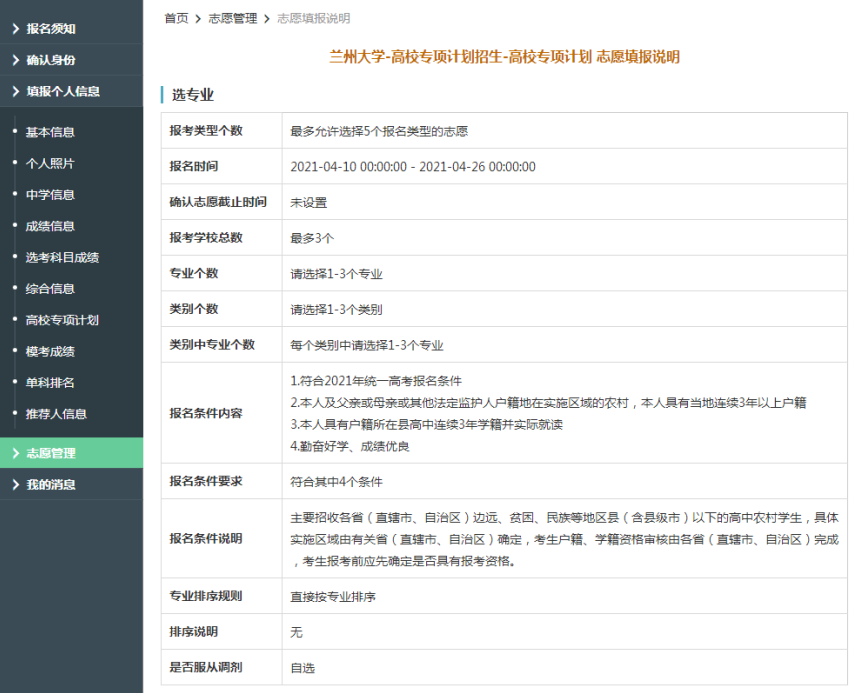The image size is (858, 693).
Task: Click the 志愿管理 breadcrumb link
Action: tap(232, 19)
